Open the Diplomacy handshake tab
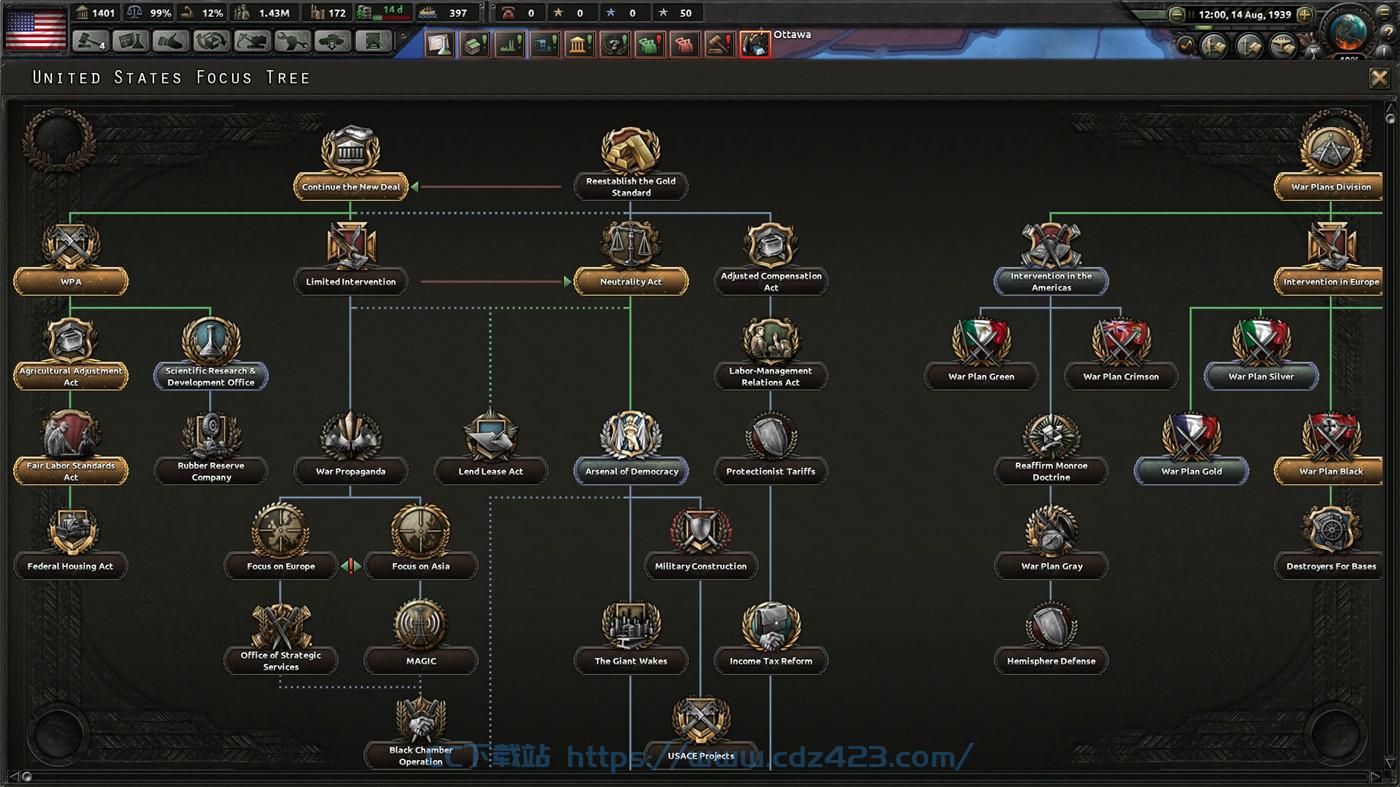1400x787 pixels. (x=171, y=41)
